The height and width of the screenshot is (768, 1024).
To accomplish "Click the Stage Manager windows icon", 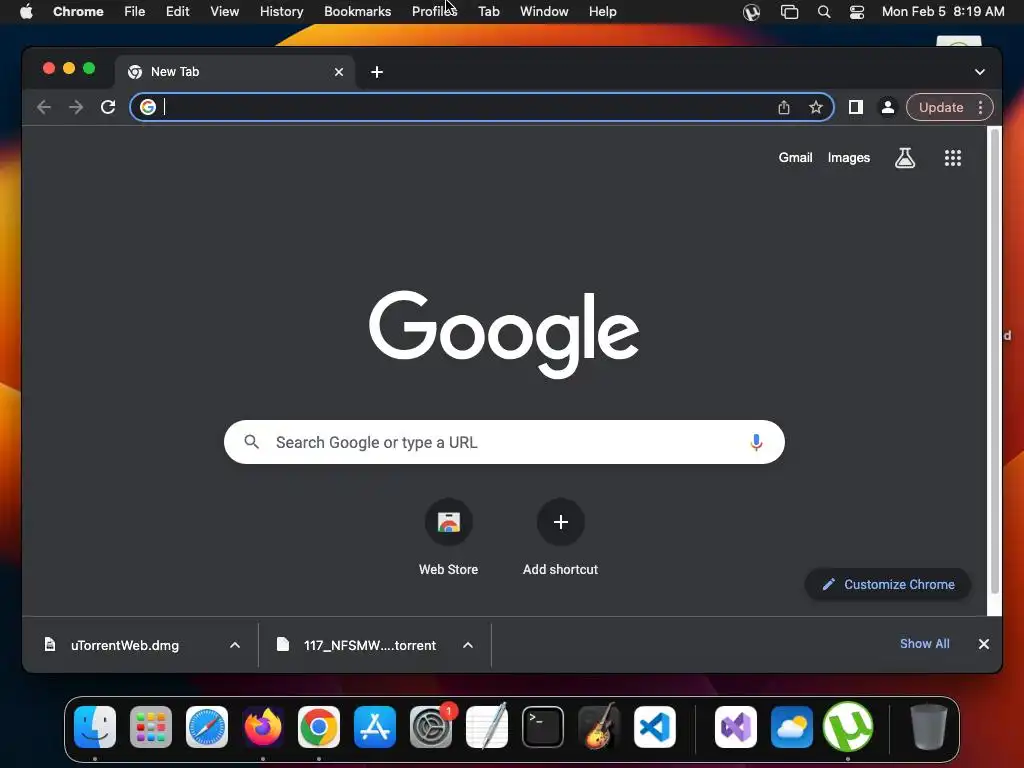I will click(790, 12).
